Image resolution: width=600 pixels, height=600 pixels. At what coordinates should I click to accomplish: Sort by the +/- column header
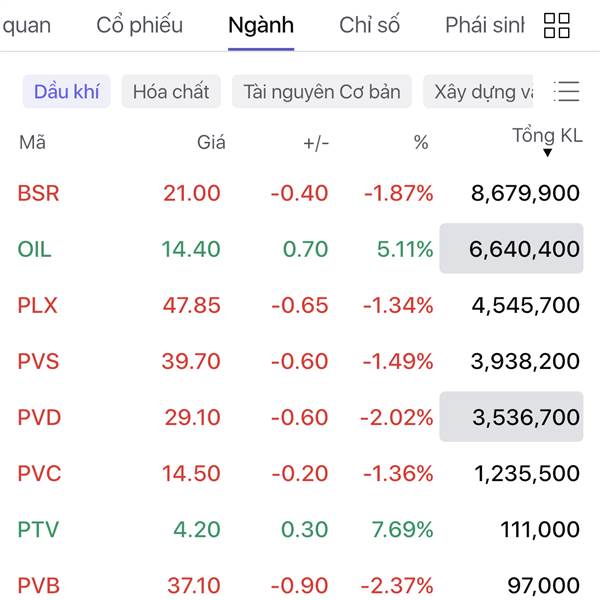[316, 143]
